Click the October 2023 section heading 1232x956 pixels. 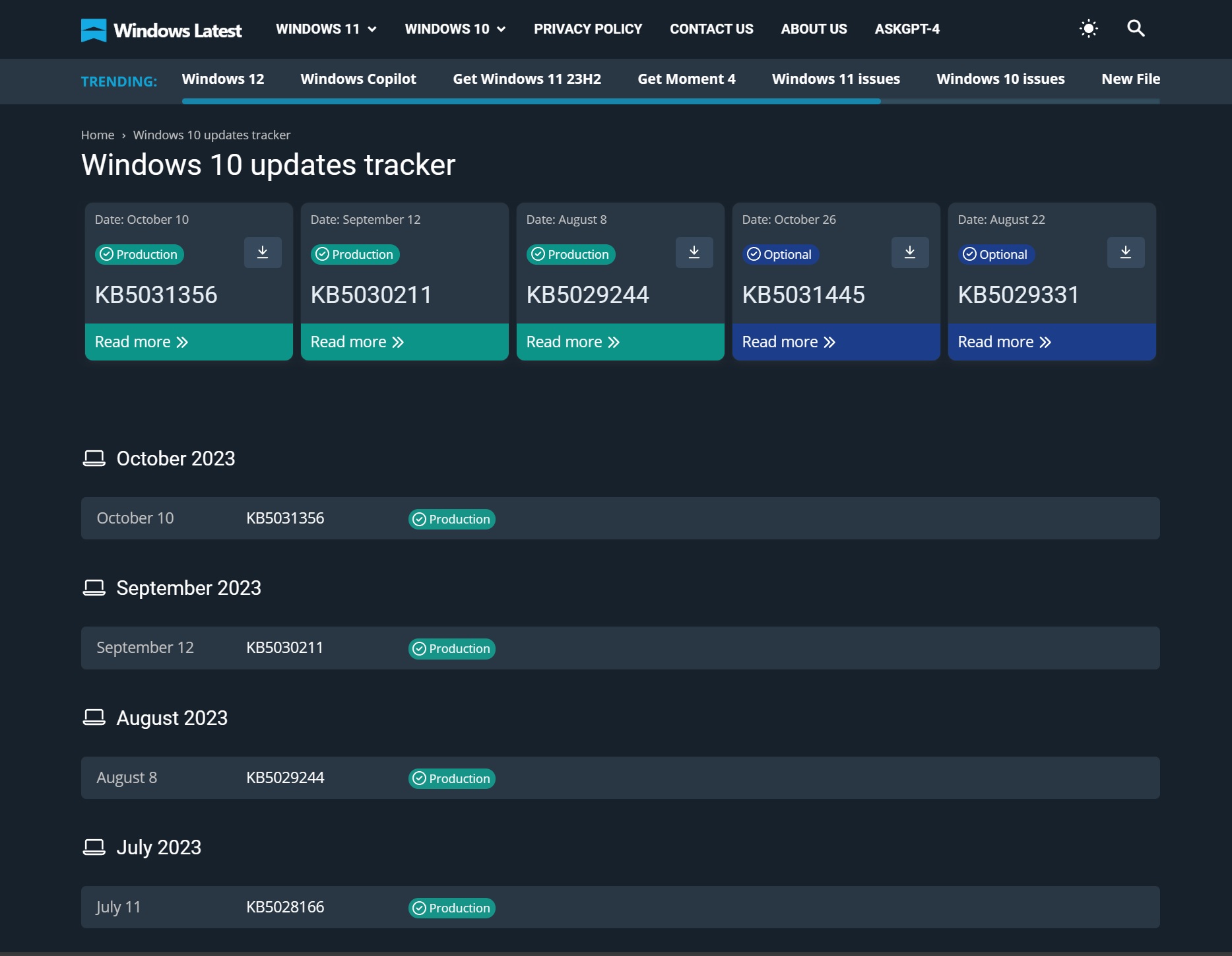click(176, 458)
